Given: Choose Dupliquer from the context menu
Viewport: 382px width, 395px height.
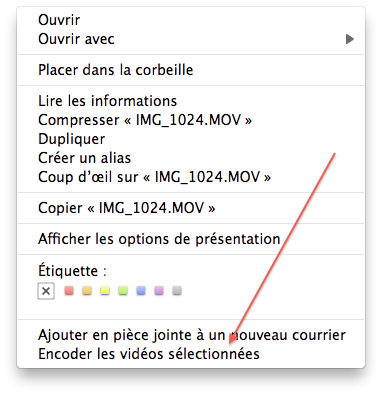Looking at the screenshot, I should [x=191, y=139].
